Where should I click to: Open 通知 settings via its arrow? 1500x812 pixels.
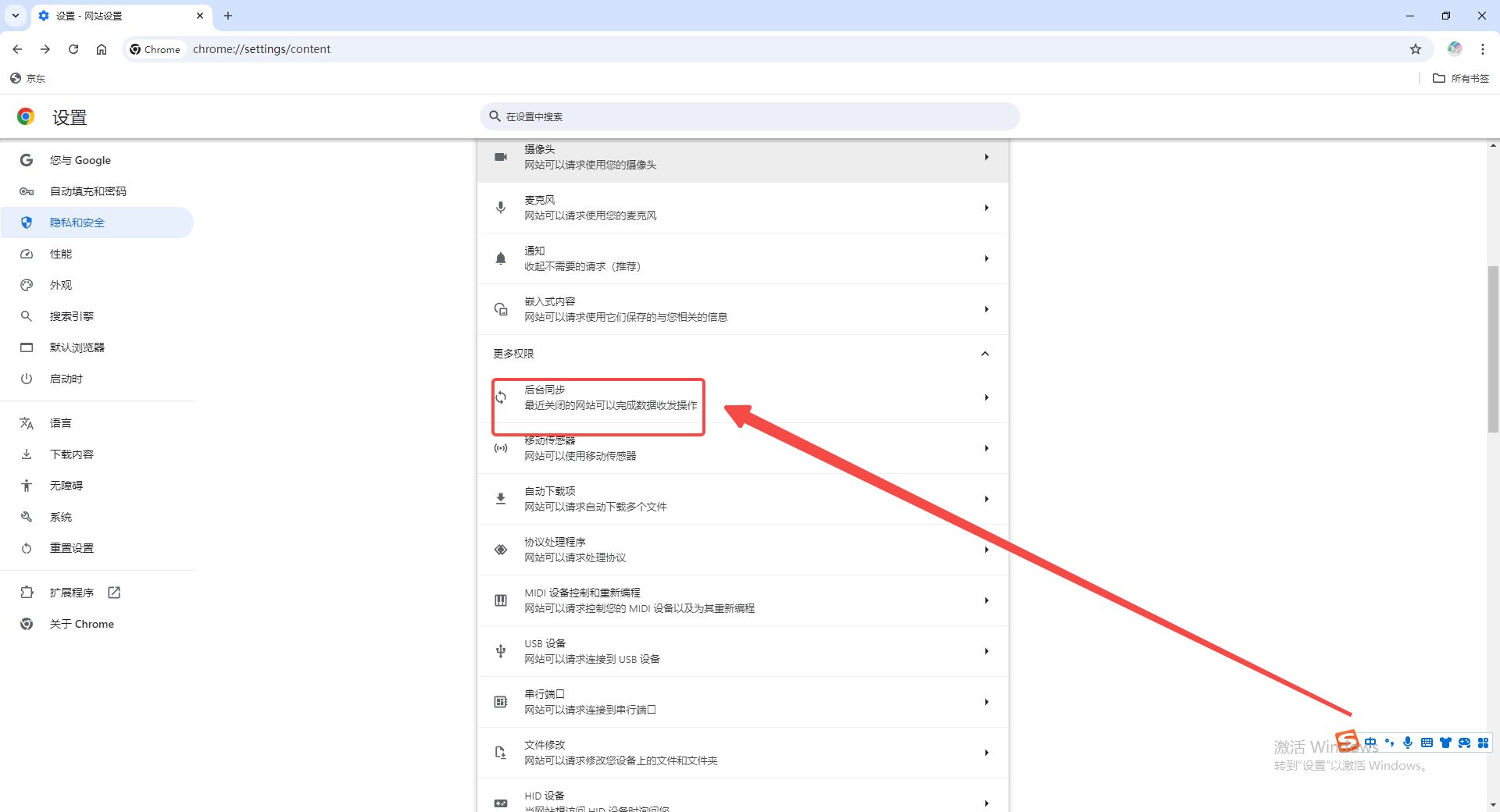tap(987, 258)
